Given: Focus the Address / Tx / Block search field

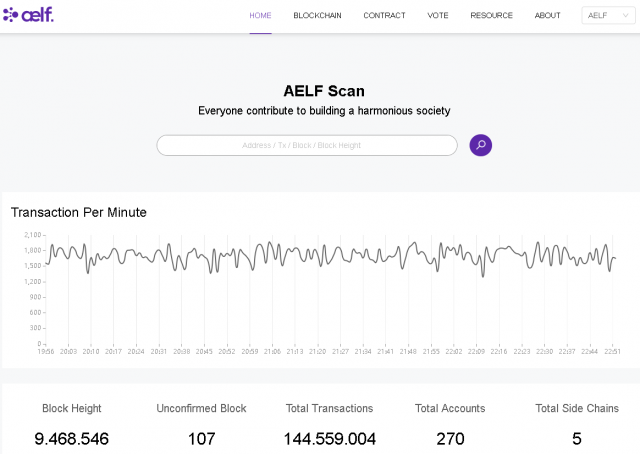Looking at the screenshot, I should tap(307, 145).
